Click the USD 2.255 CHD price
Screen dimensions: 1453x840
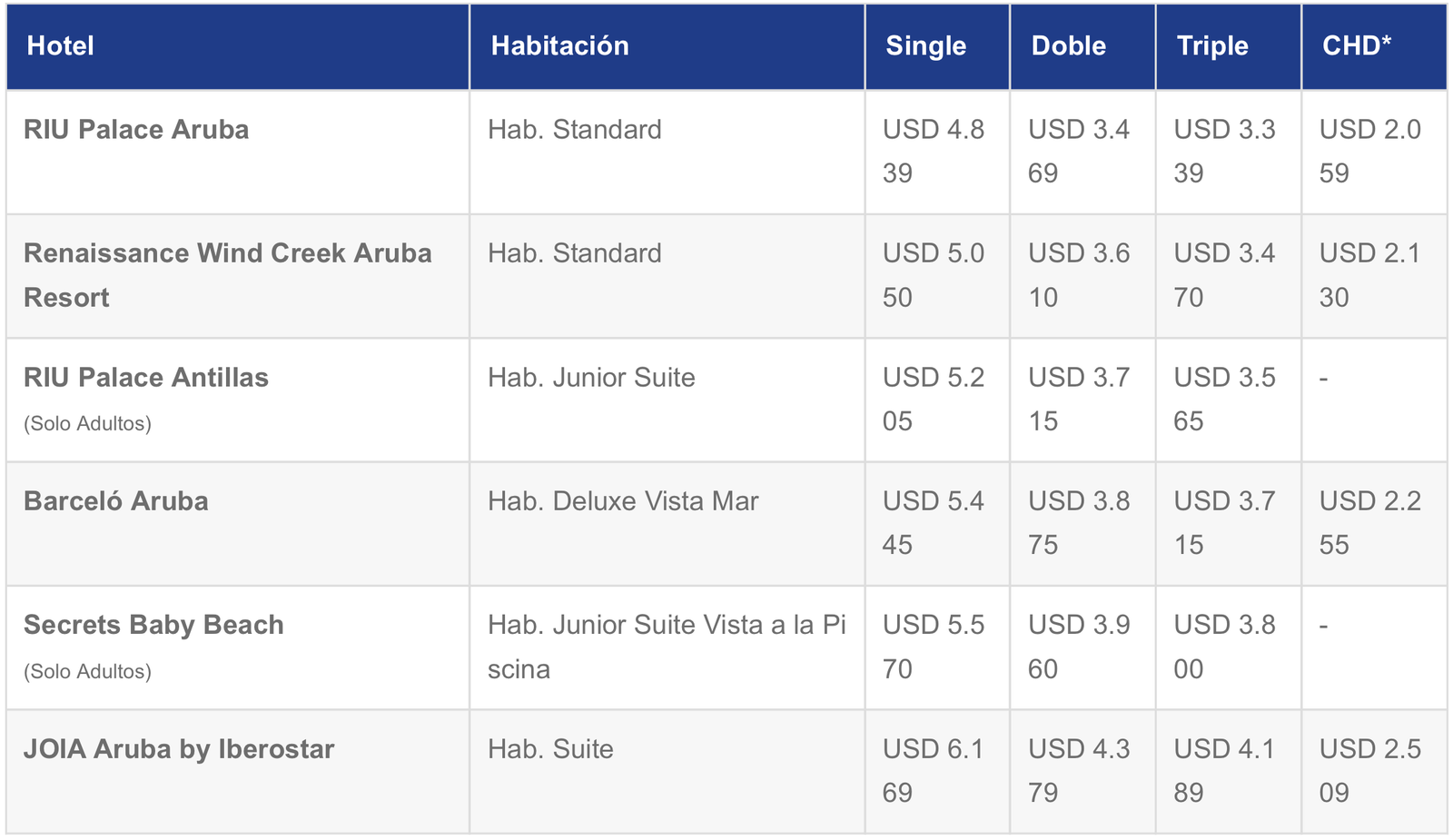click(x=1369, y=523)
